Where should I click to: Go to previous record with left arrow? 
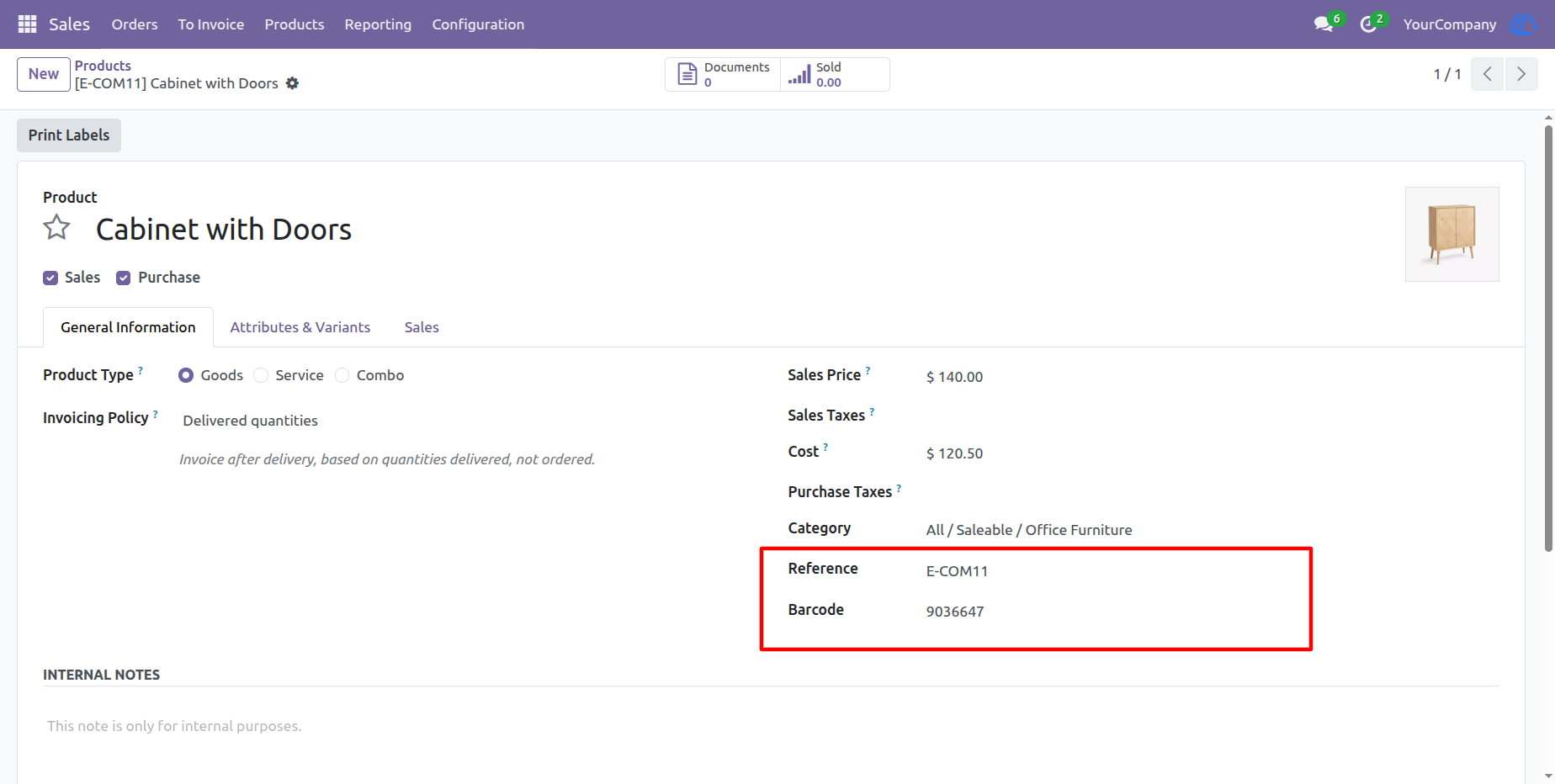[1488, 74]
